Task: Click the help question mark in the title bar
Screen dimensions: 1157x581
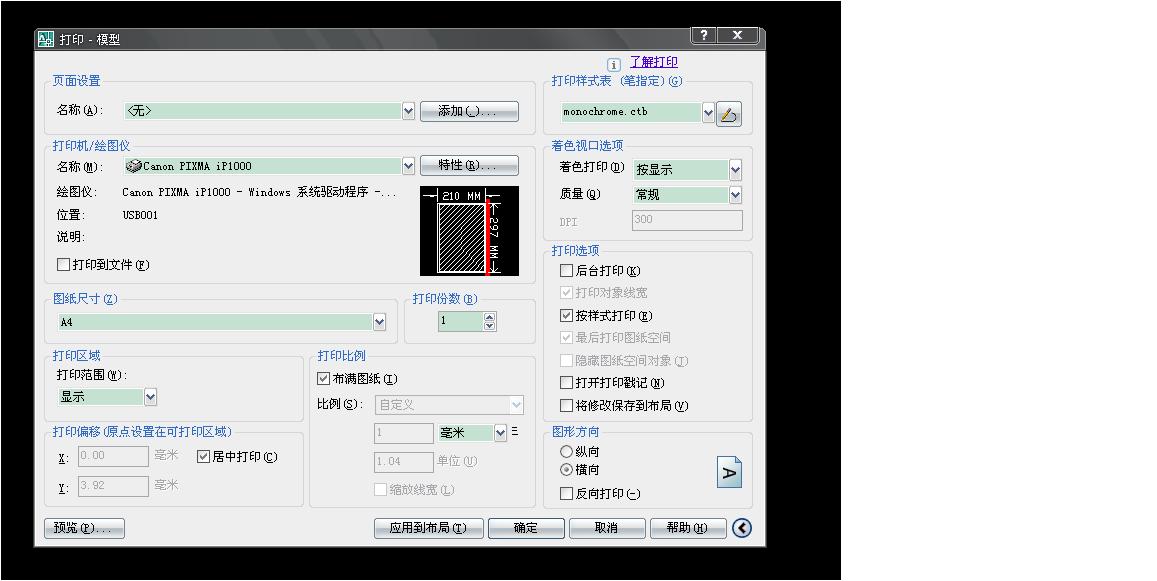Action: point(704,35)
